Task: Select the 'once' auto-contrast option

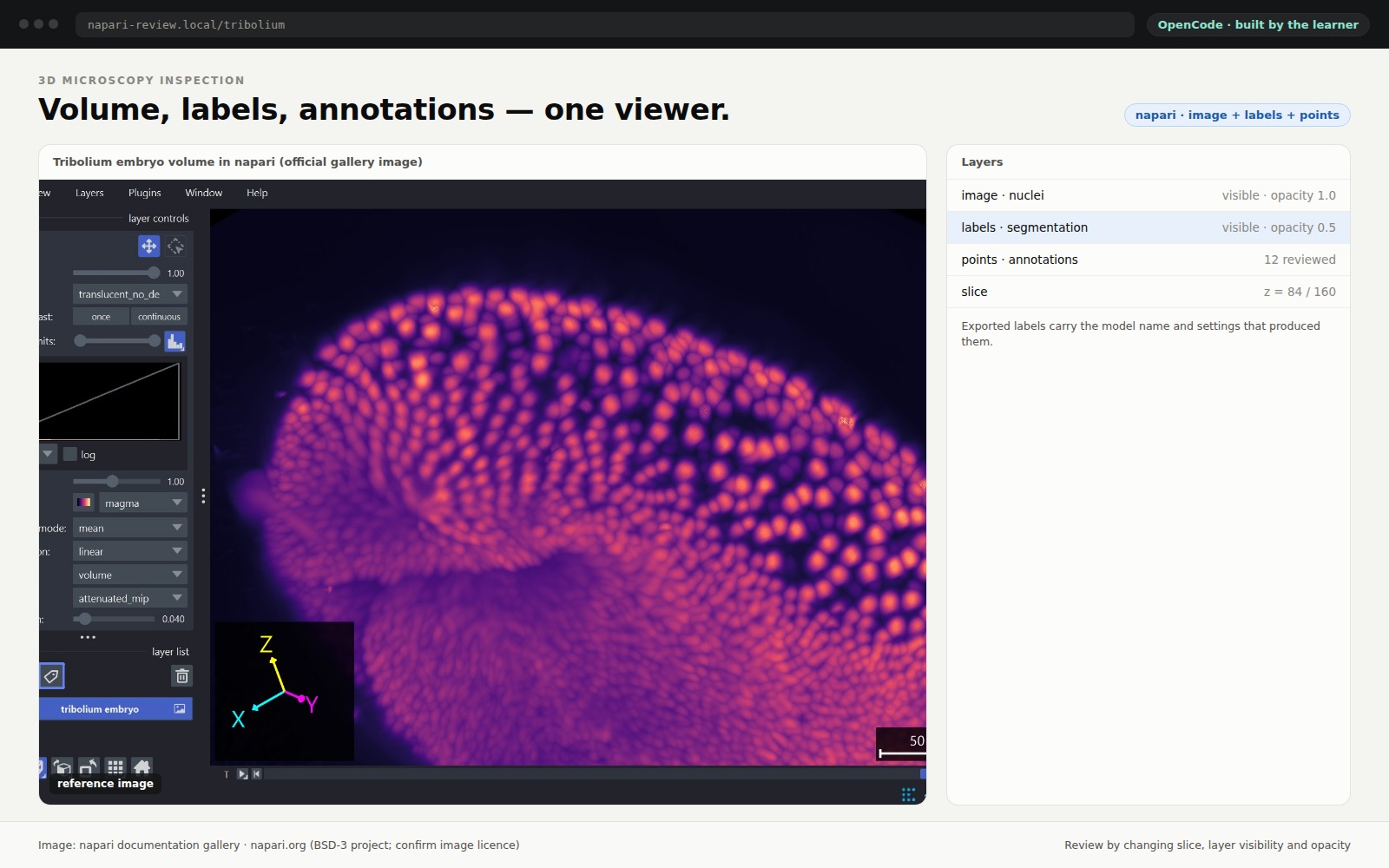Action: (x=101, y=317)
